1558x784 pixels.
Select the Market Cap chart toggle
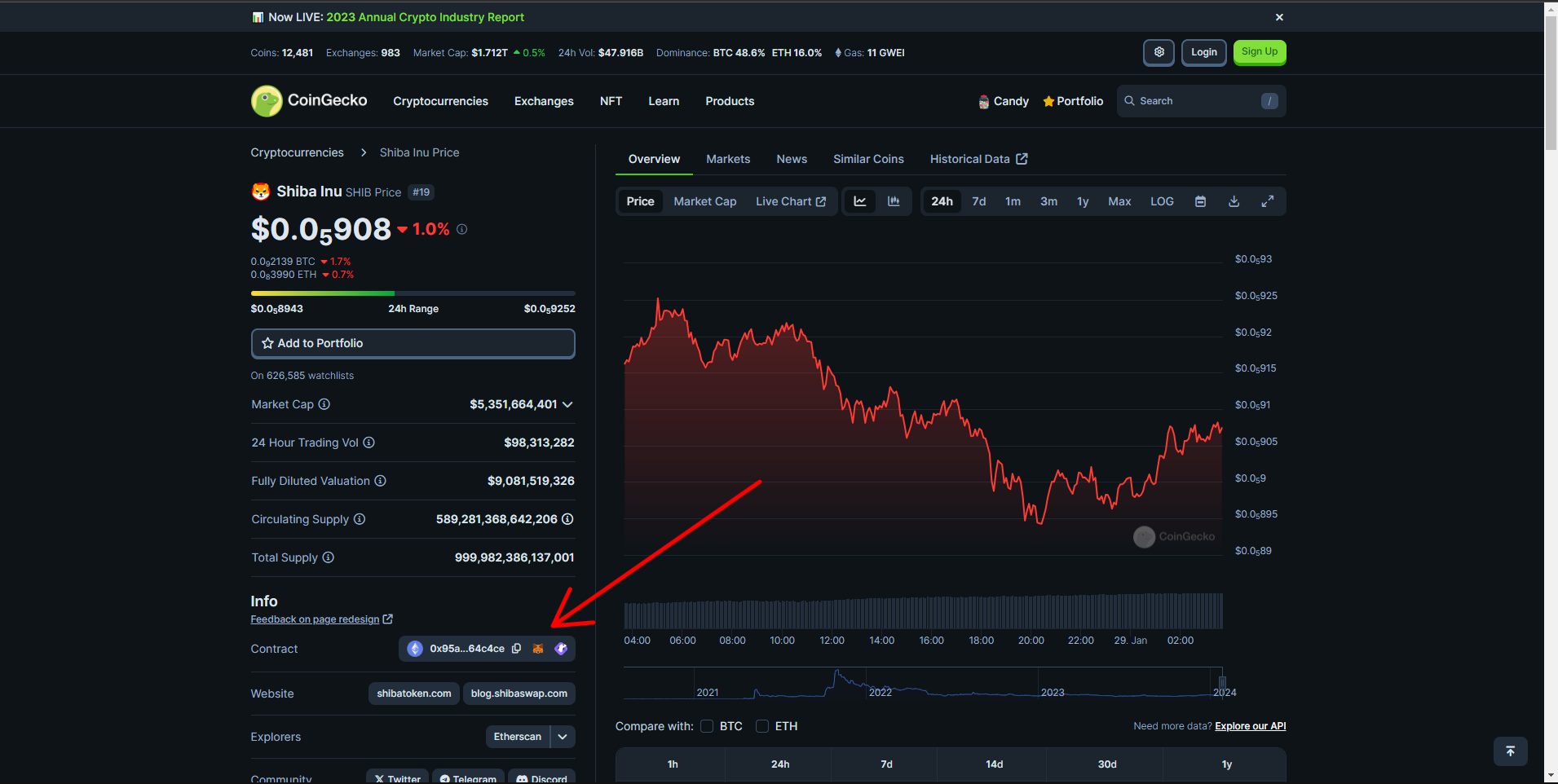click(705, 201)
